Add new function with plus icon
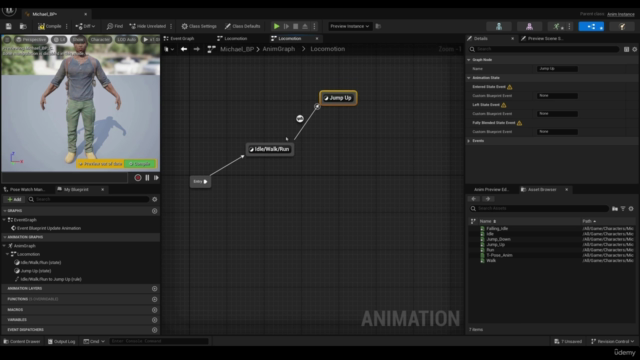 154,299
